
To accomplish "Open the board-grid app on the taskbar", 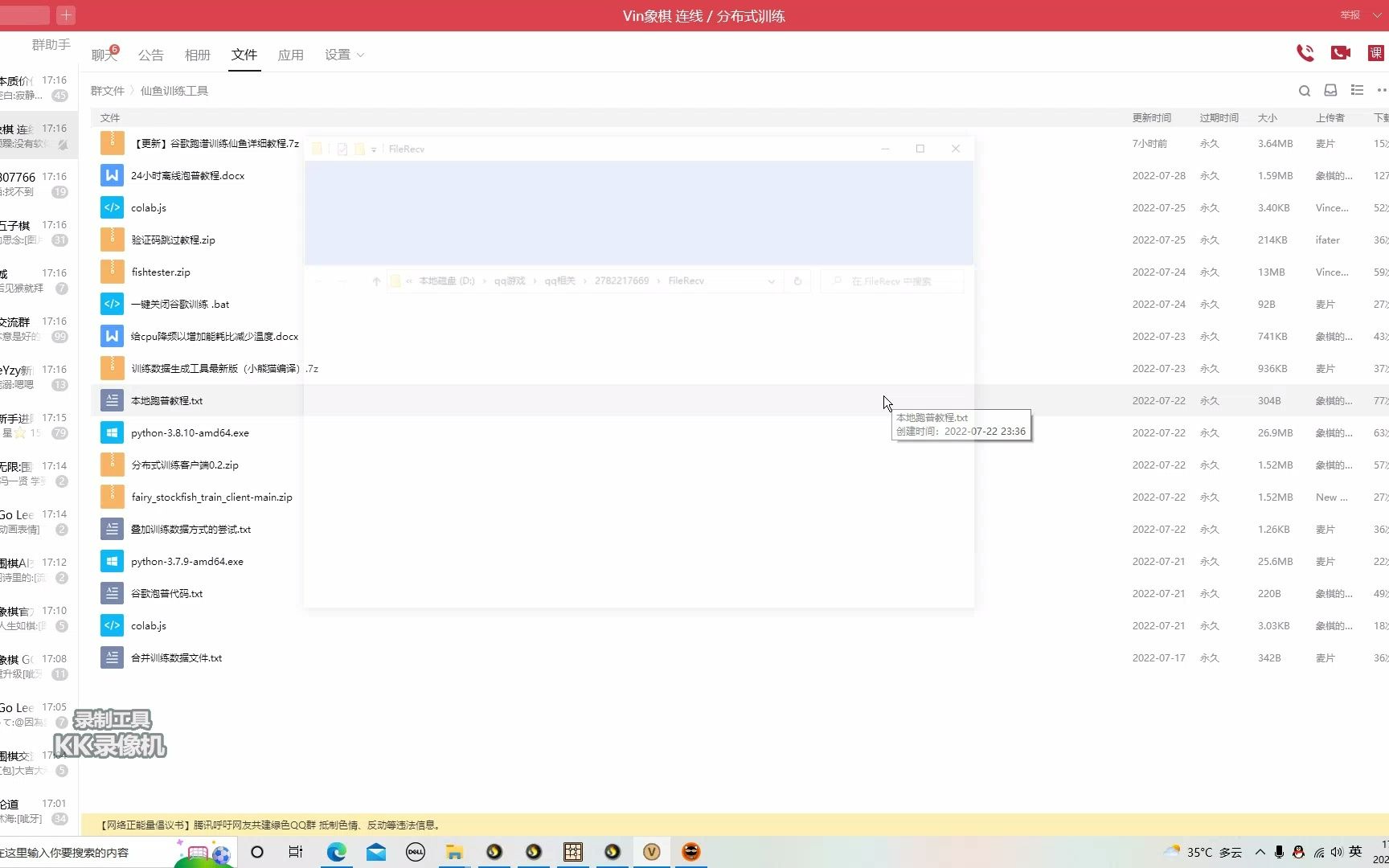I will [573, 852].
